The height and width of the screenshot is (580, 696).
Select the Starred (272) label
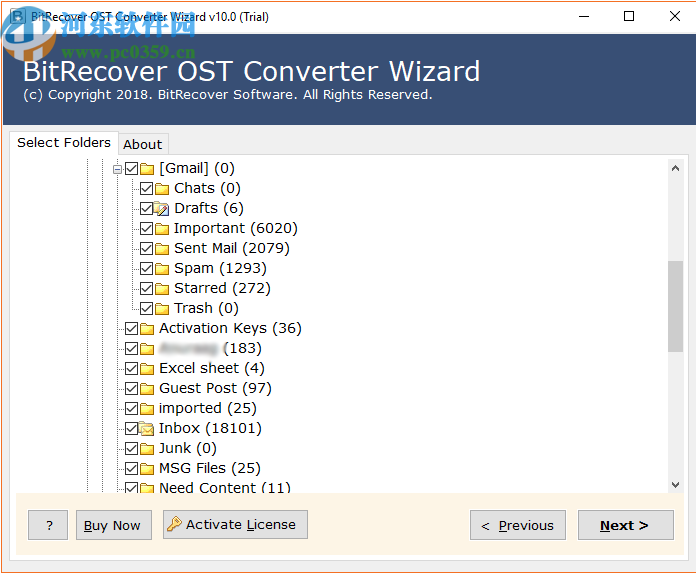click(222, 288)
